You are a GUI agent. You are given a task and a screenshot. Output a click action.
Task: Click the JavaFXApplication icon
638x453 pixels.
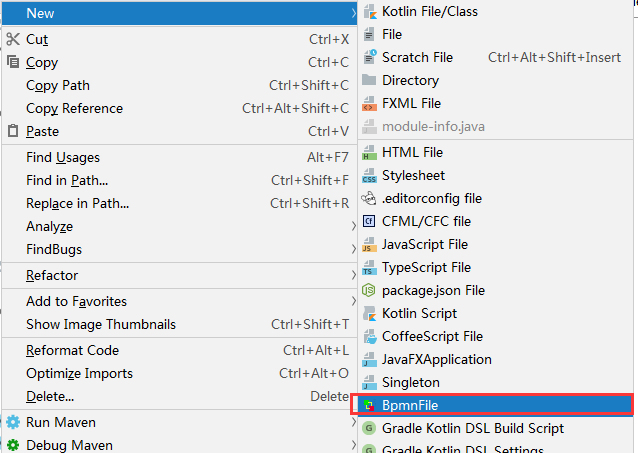369,360
